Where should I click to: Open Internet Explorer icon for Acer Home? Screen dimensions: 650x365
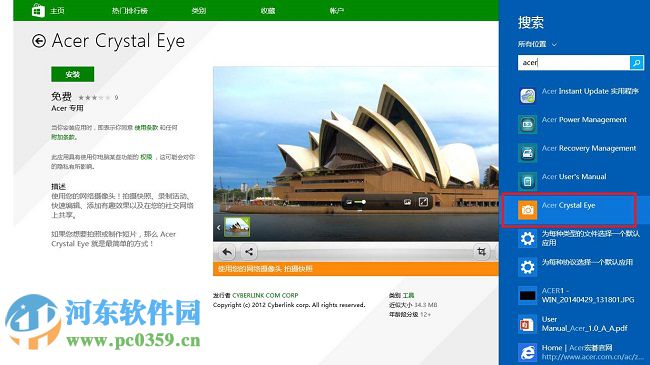pyautogui.click(x=527, y=353)
